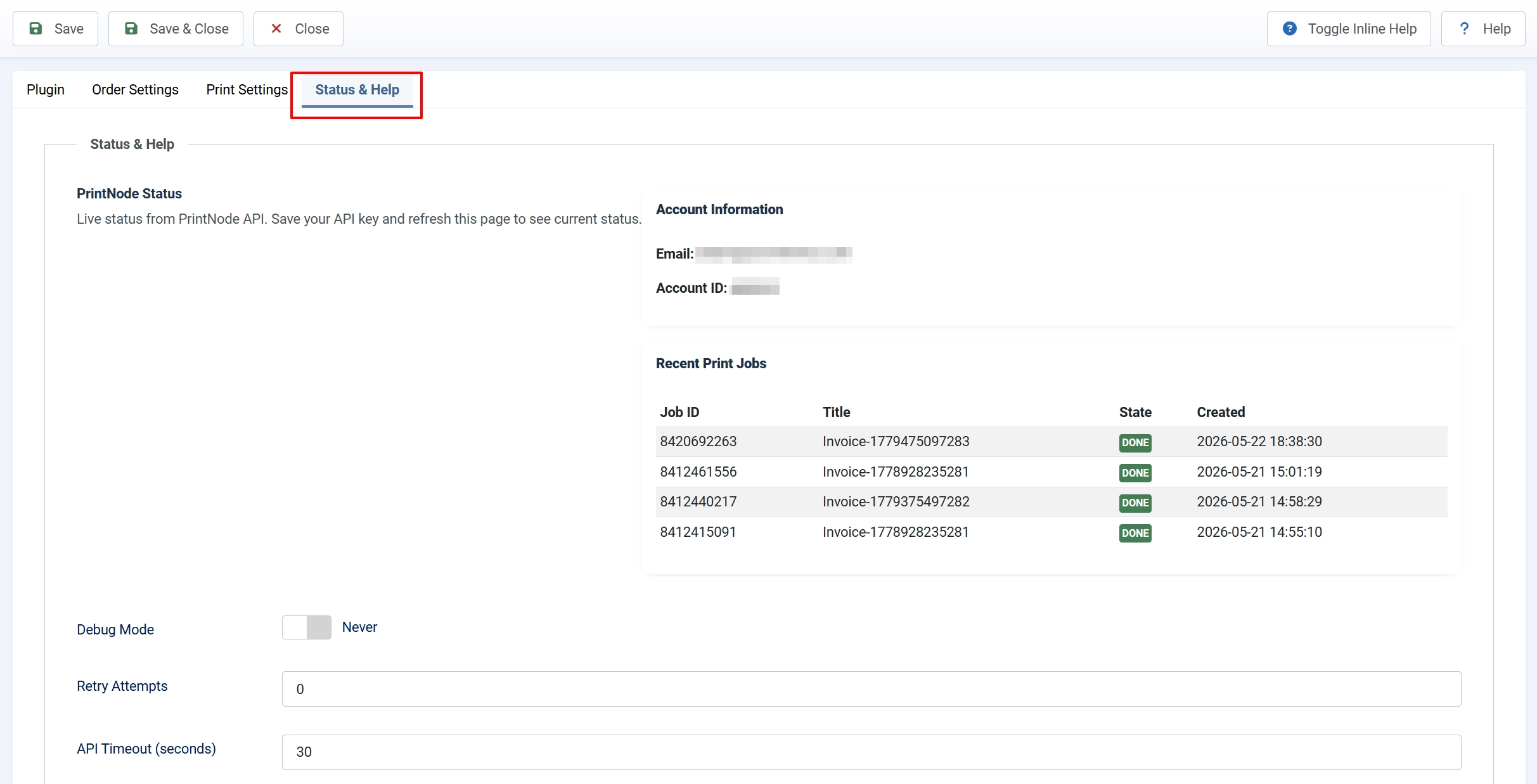
Task: Click DONE badge for job 8420692263
Action: 1135,442
